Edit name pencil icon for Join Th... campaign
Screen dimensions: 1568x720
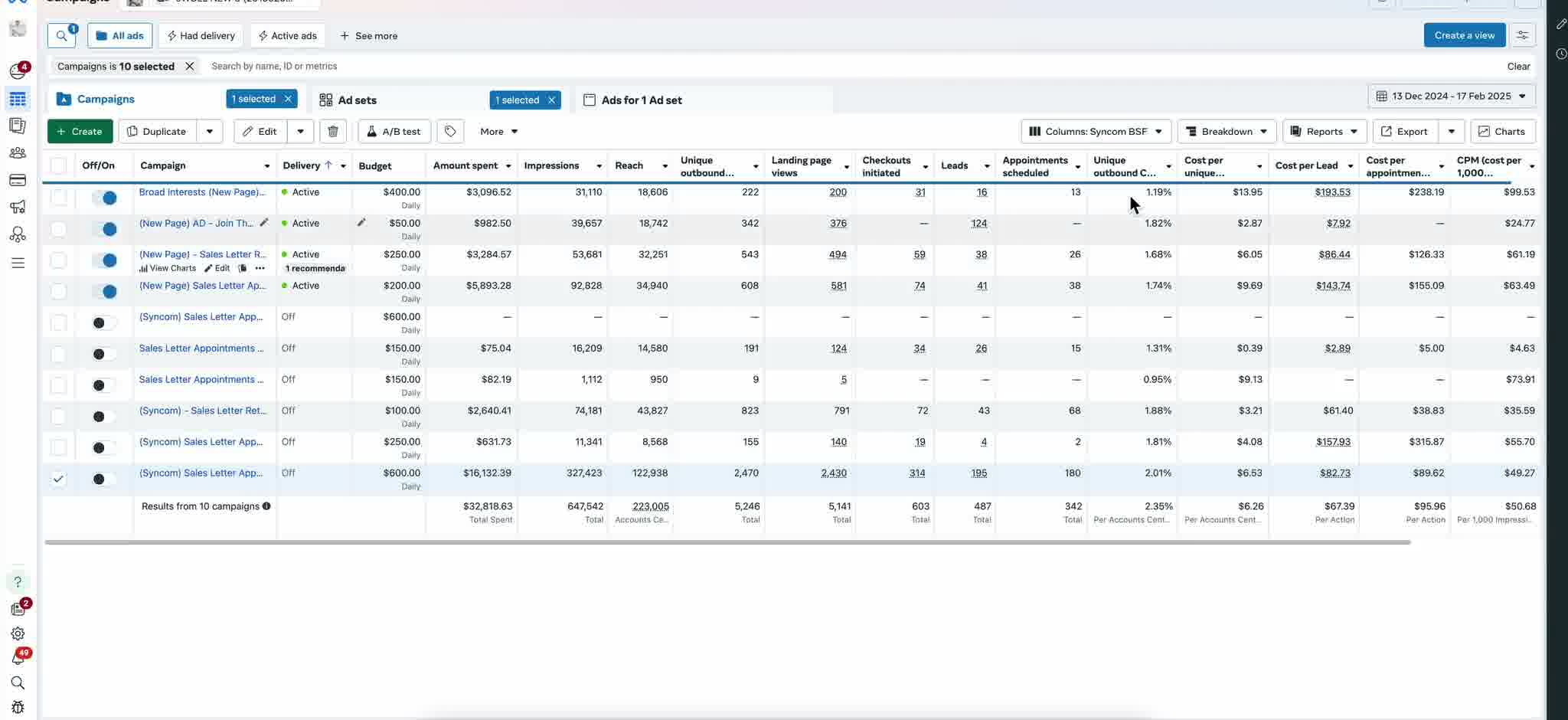[264, 222]
